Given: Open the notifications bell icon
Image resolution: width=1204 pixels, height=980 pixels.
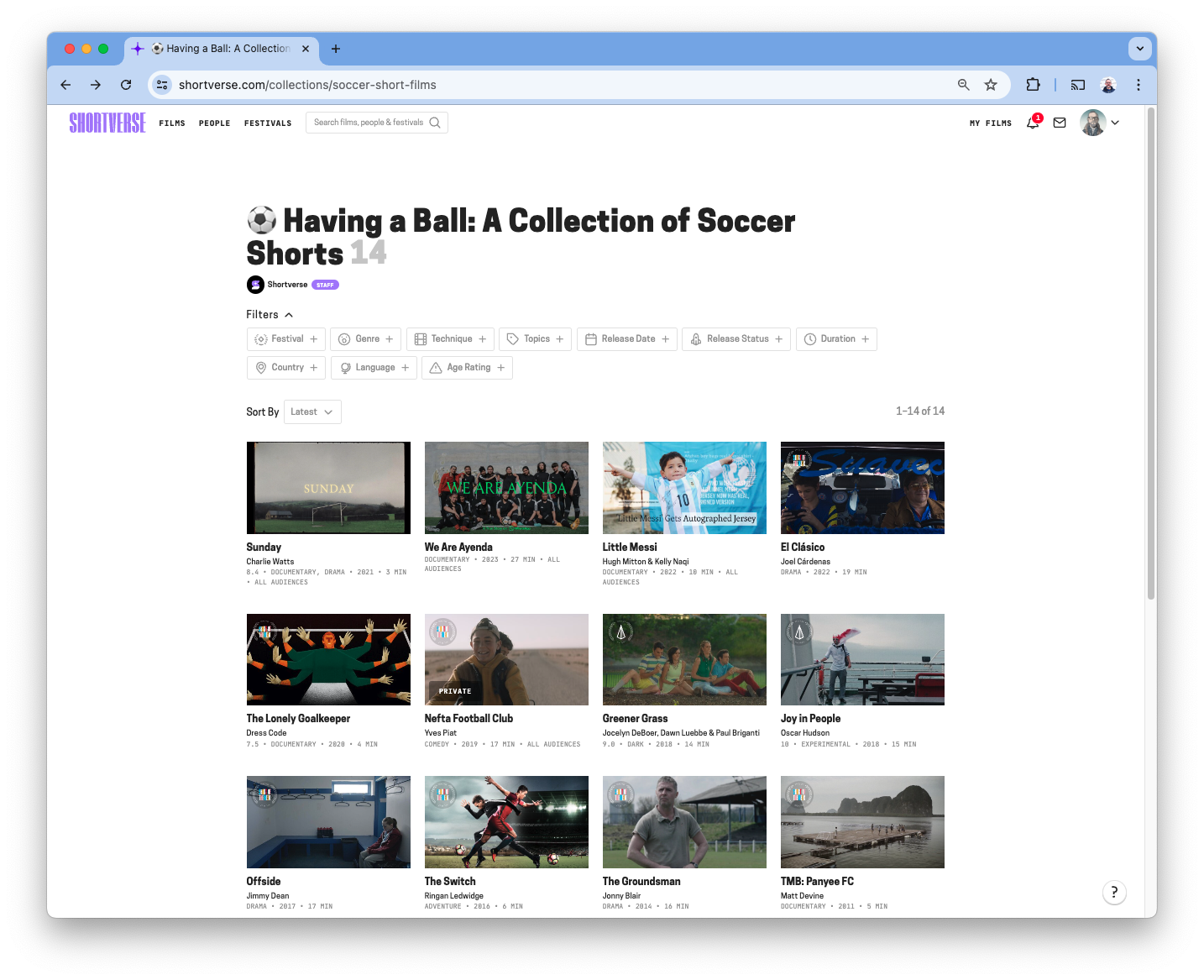Looking at the screenshot, I should point(1033,123).
